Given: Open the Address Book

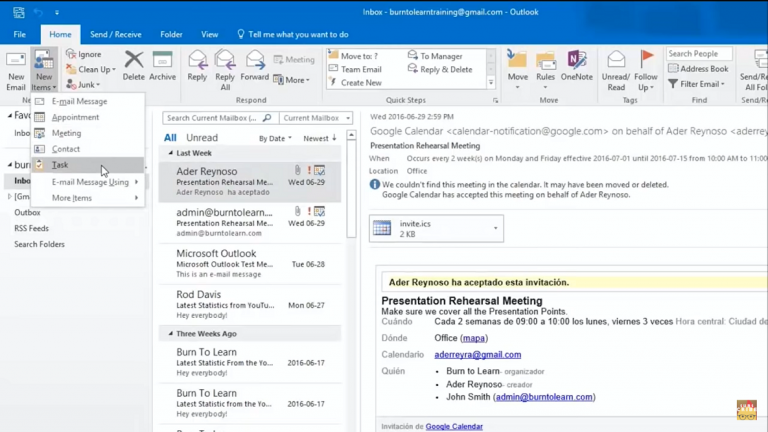Looking at the screenshot, I should [698, 69].
